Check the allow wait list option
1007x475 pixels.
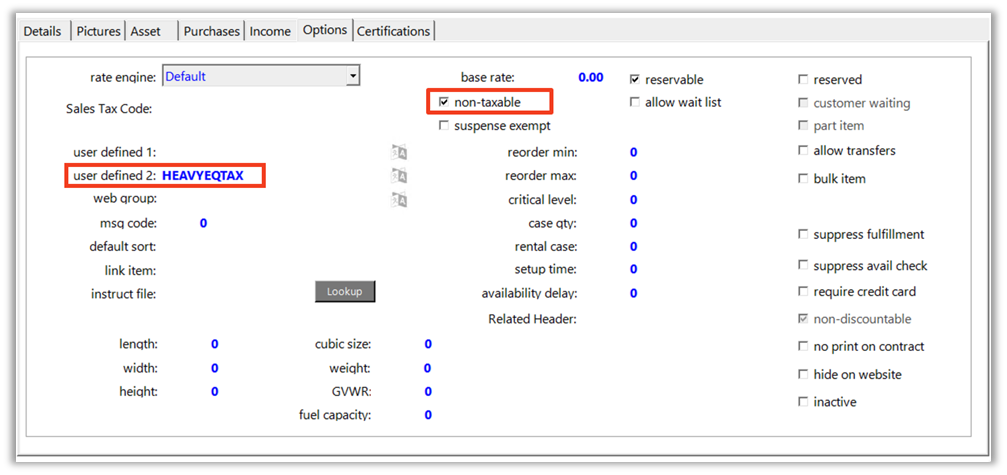click(635, 102)
